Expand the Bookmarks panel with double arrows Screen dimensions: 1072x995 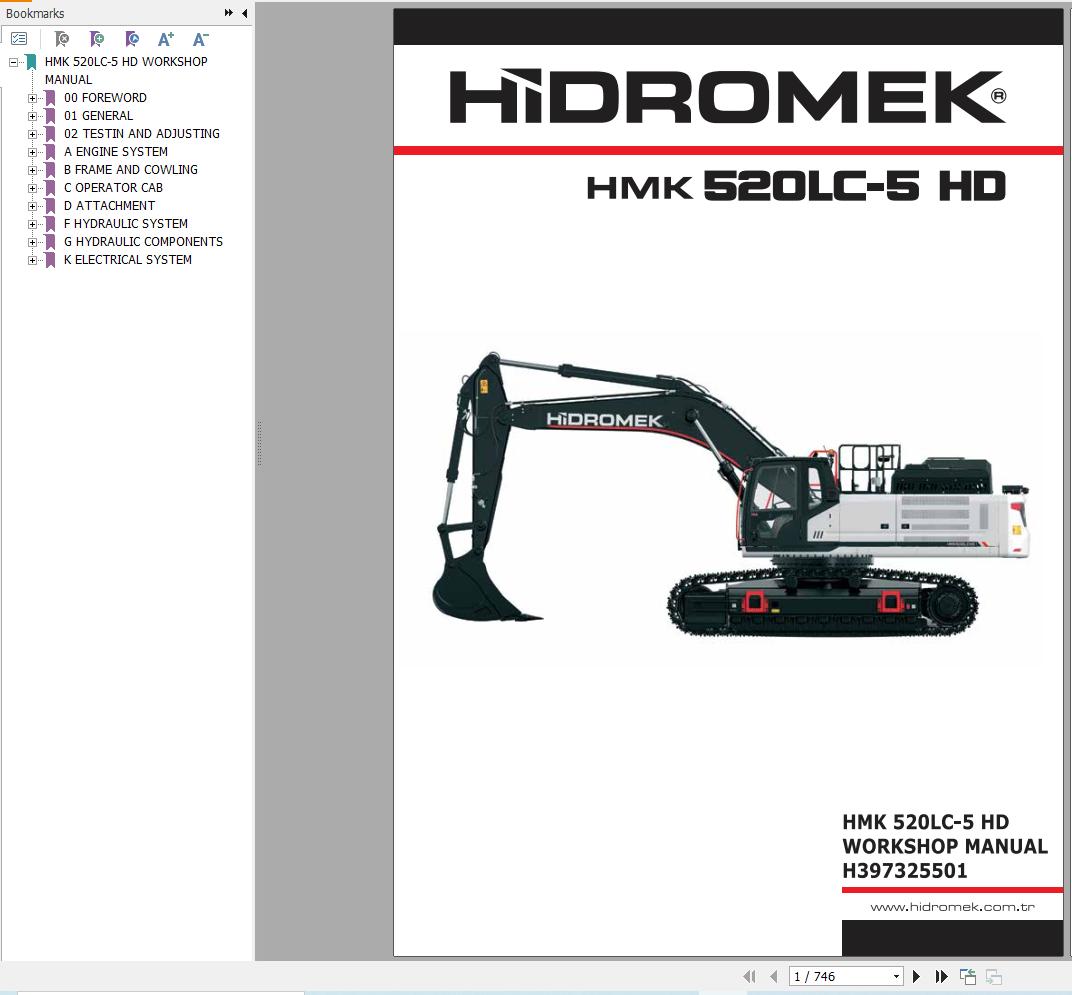pos(228,13)
